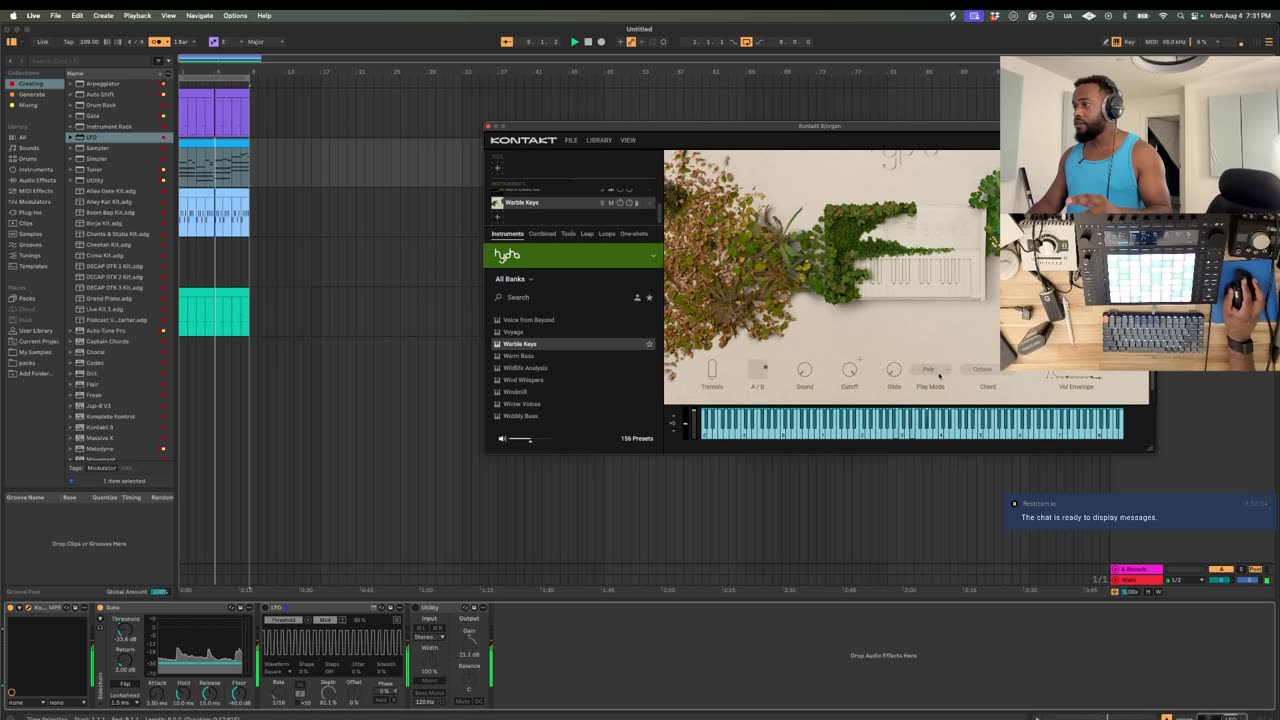Toggle the metronome button
This screenshot has height=720, width=1280.
pyautogui.click(x=155, y=42)
